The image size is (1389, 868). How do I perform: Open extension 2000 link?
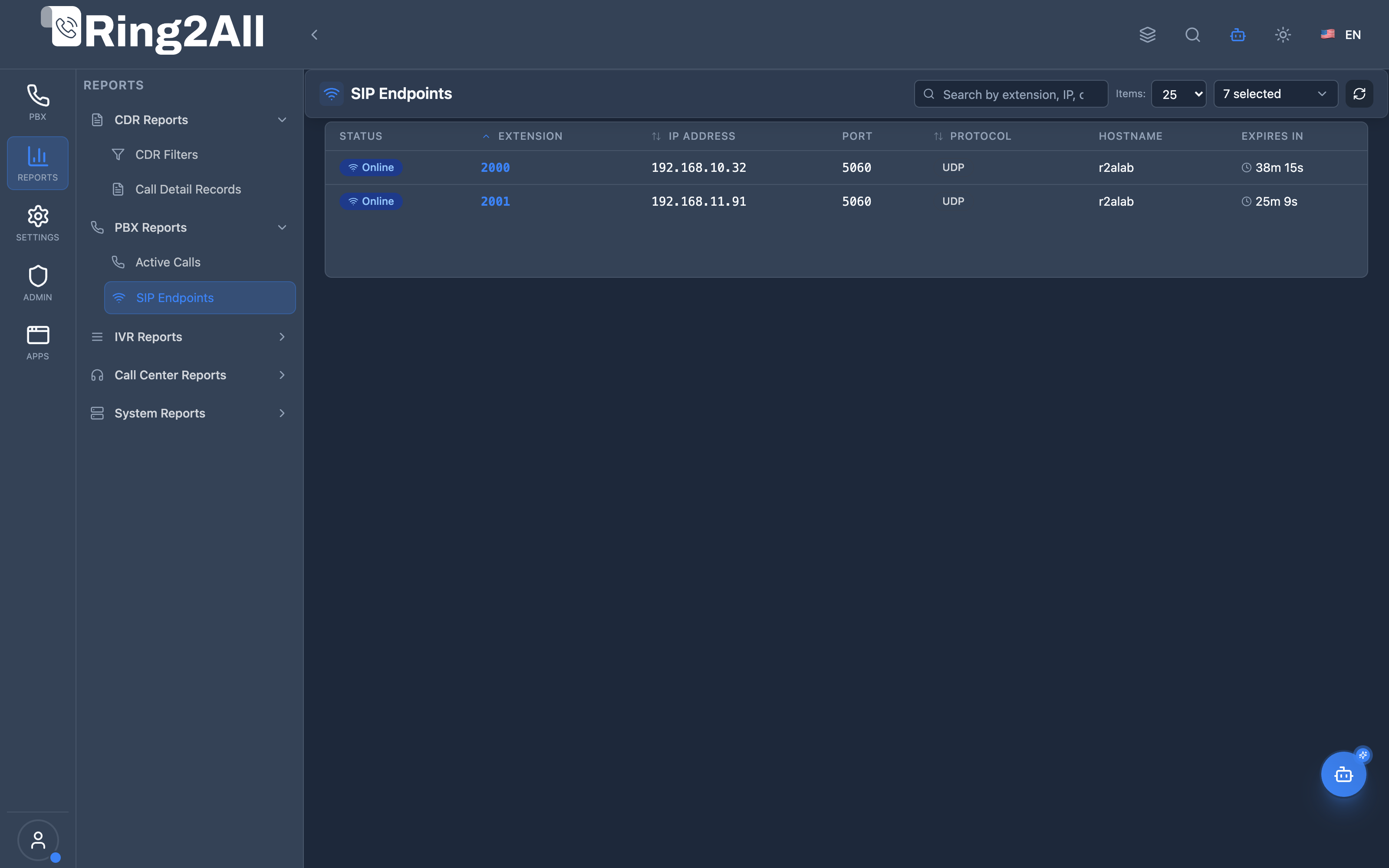[x=495, y=168]
